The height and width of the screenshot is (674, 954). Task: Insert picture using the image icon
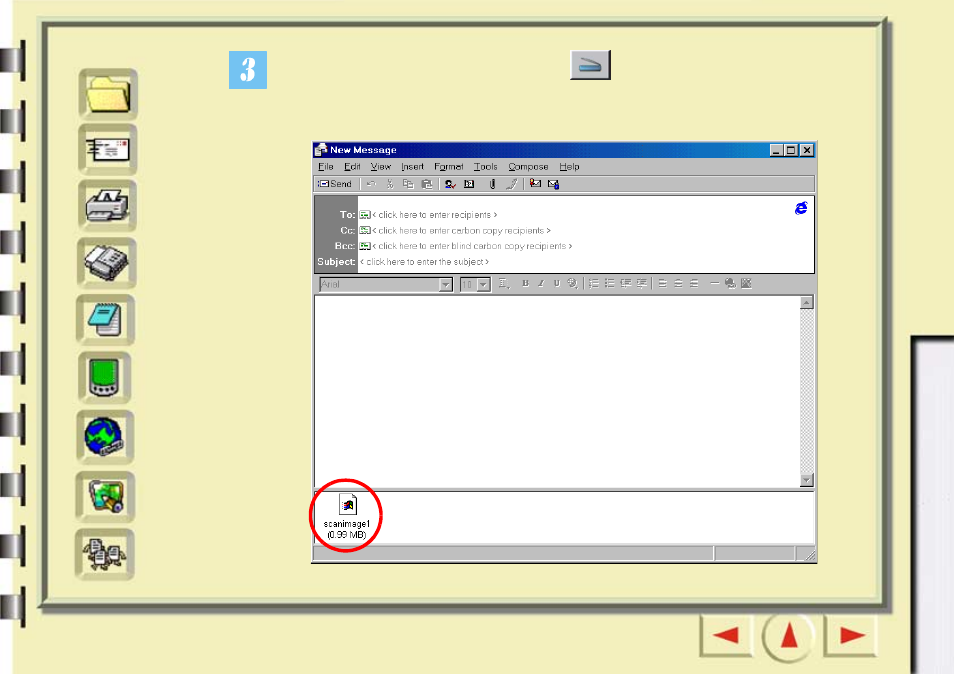(x=747, y=283)
